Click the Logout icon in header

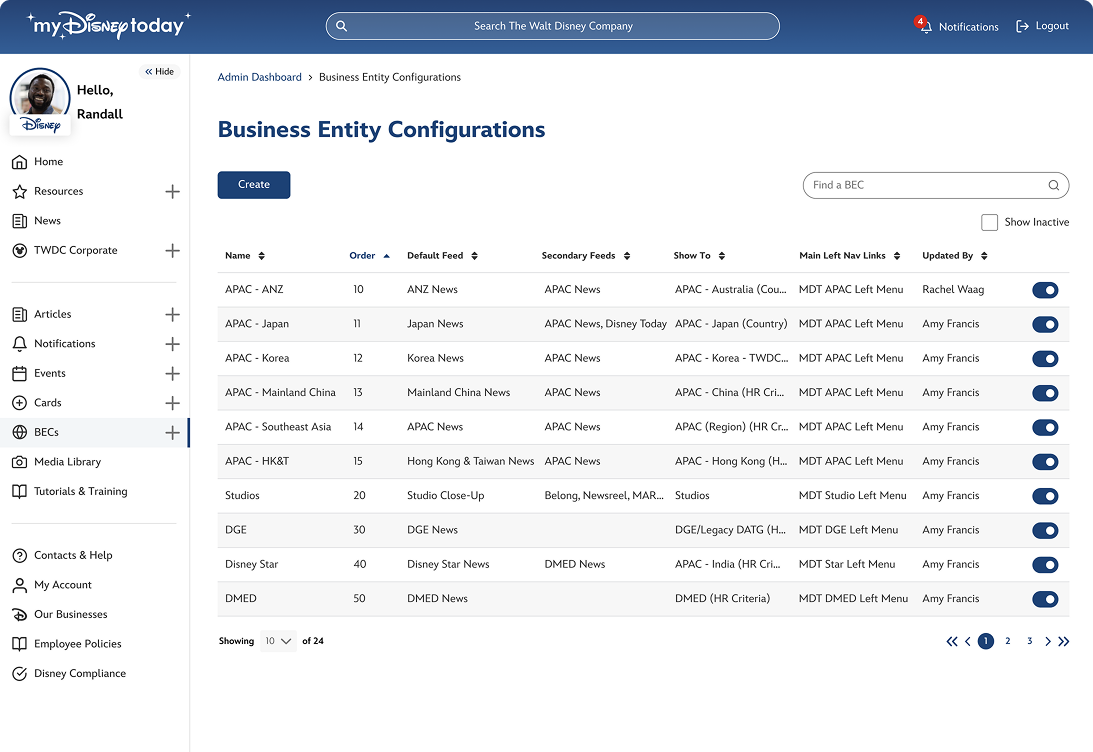pos(1022,26)
